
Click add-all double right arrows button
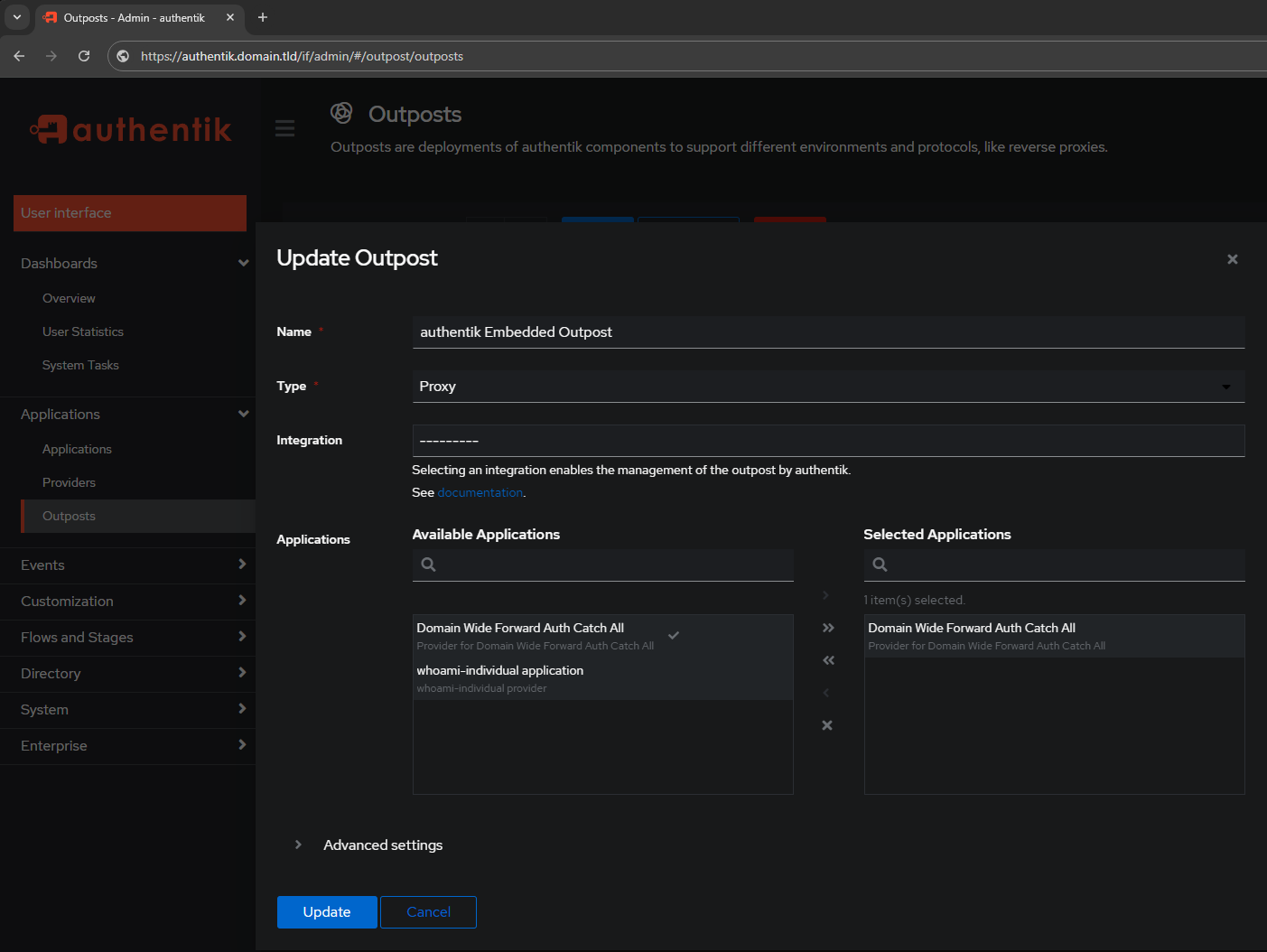tap(828, 628)
